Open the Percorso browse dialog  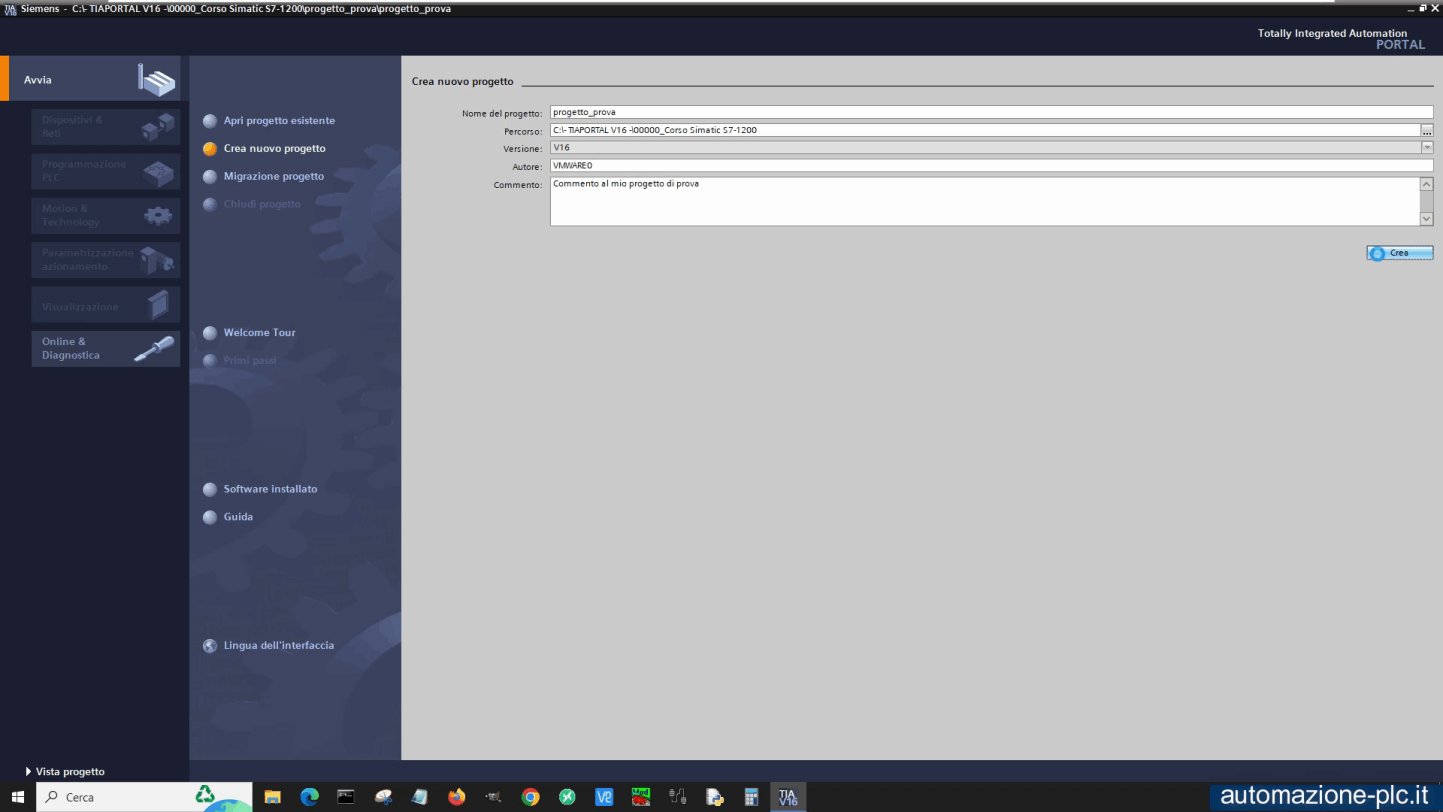pyautogui.click(x=1427, y=130)
